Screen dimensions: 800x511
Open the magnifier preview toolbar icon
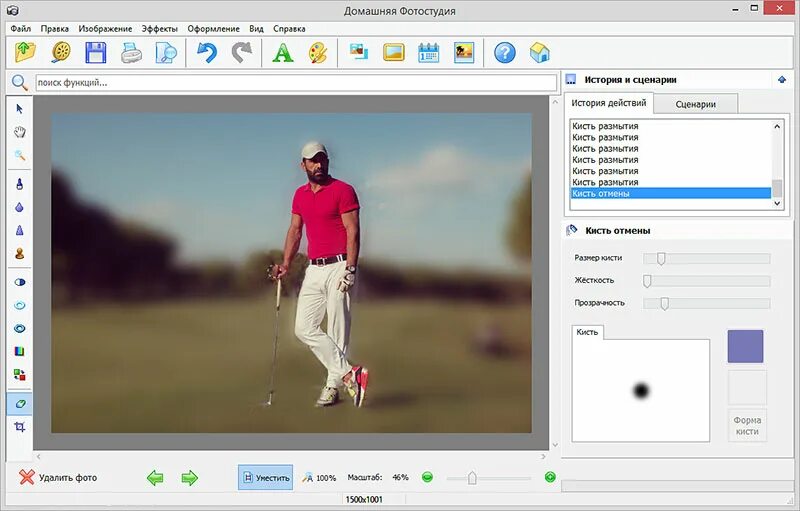[166, 53]
